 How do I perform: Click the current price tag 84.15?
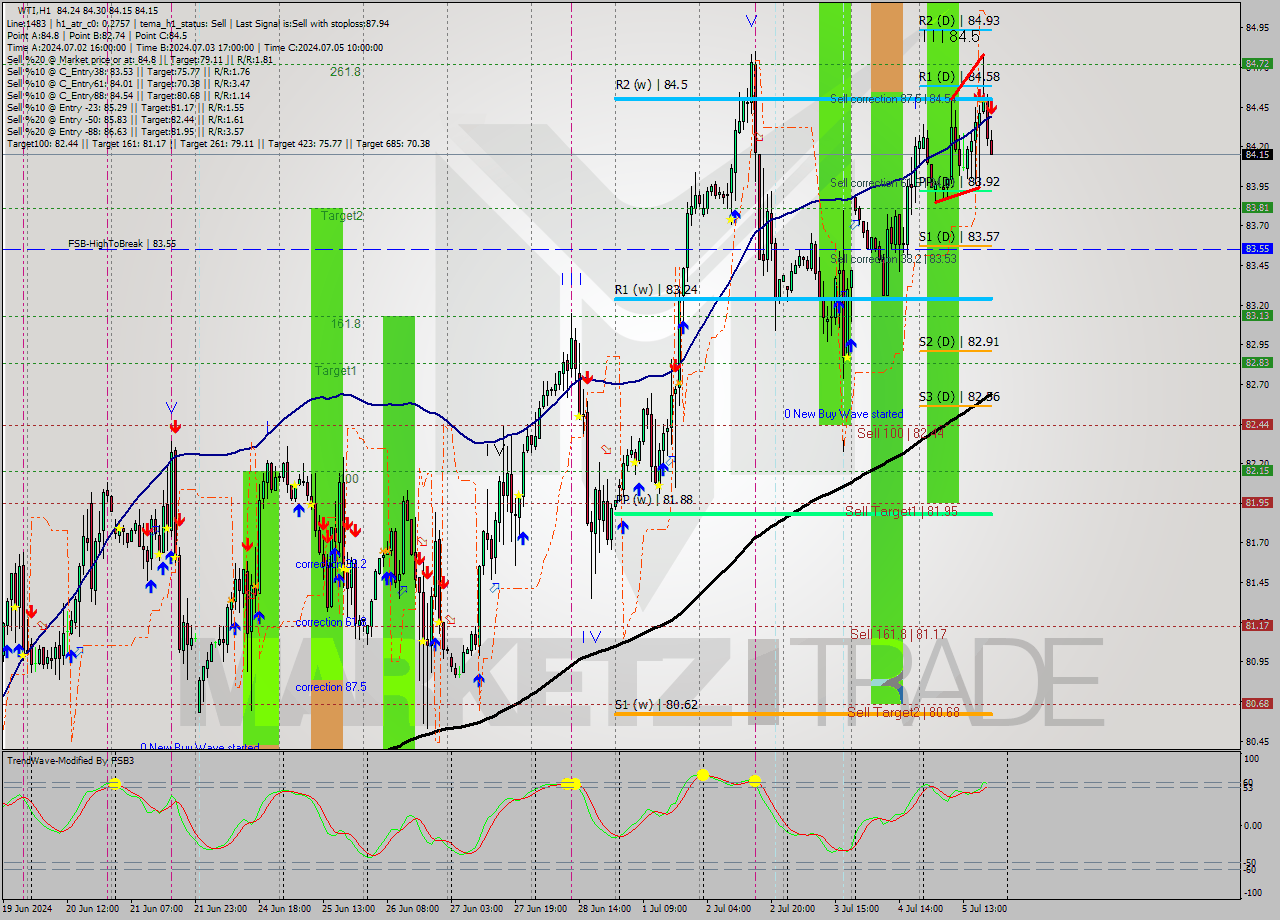[x=1257, y=154]
